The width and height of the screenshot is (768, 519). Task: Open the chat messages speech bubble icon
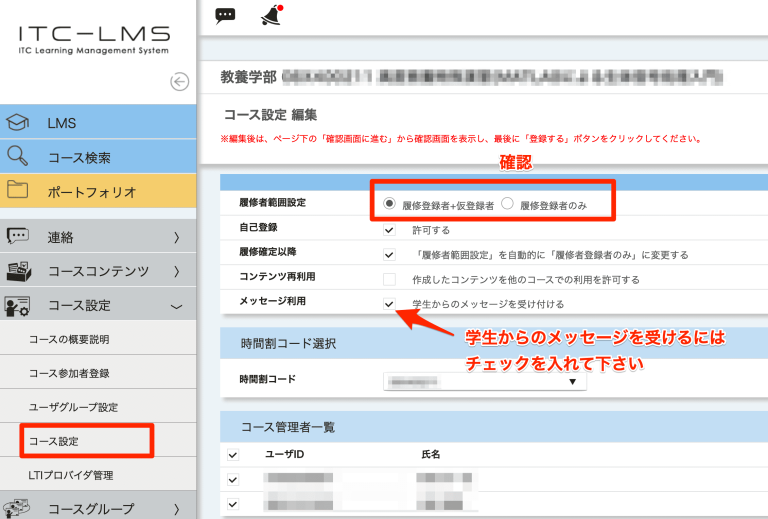pos(226,15)
